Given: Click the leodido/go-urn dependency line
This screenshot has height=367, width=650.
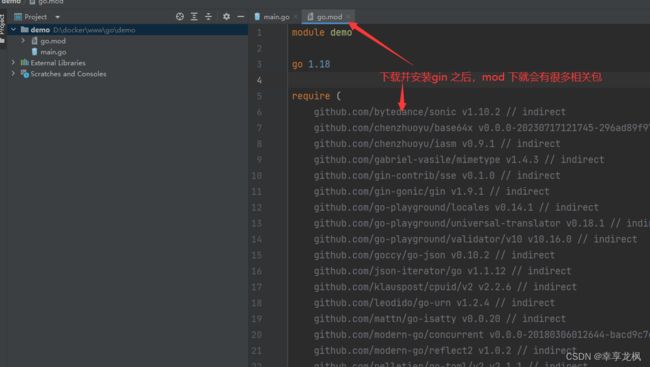Looking at the screenshot, I should coord(434,303).
